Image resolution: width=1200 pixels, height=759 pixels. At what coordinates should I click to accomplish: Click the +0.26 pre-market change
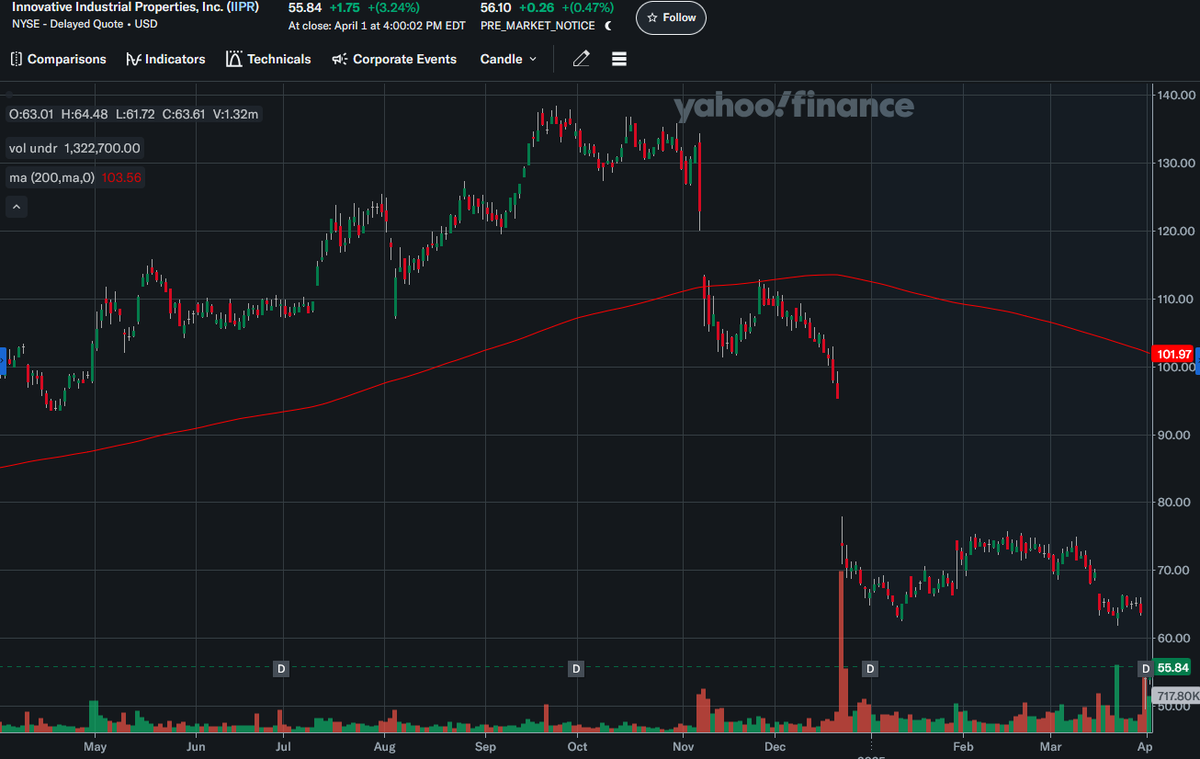click(x=537, y=7)
